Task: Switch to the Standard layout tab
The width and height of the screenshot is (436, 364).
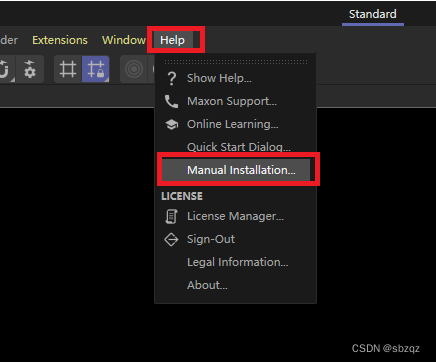Action: 373,14
